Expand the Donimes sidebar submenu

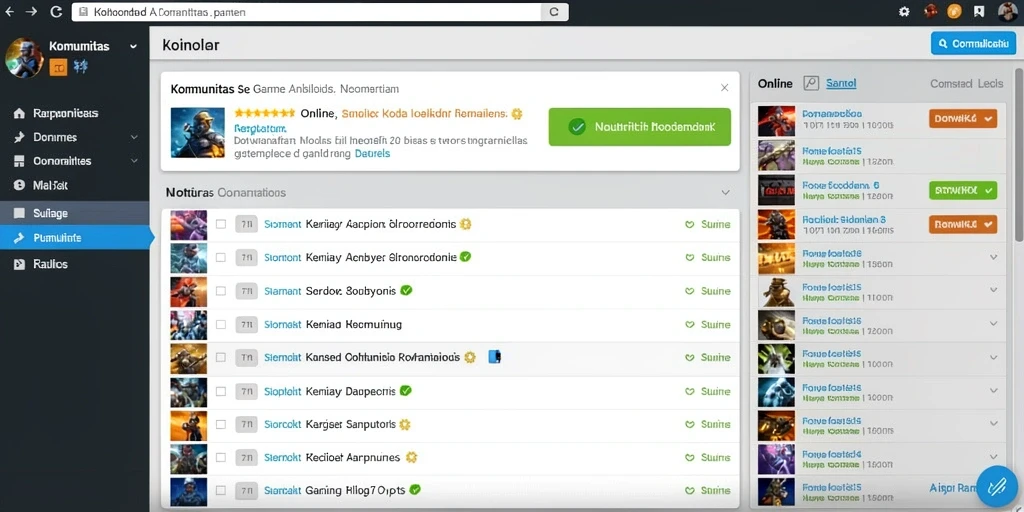(x=134, y=137)
